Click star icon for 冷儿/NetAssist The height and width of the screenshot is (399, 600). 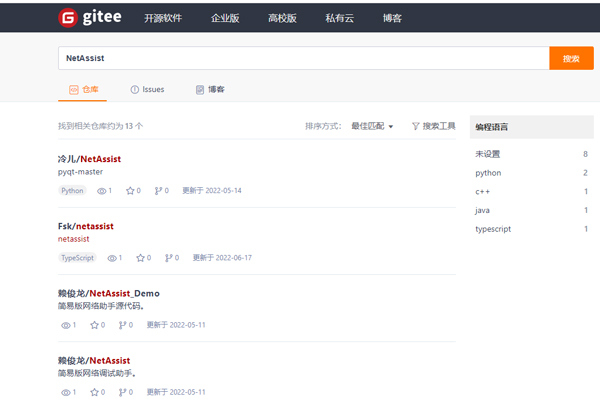[x=130, y=191]
